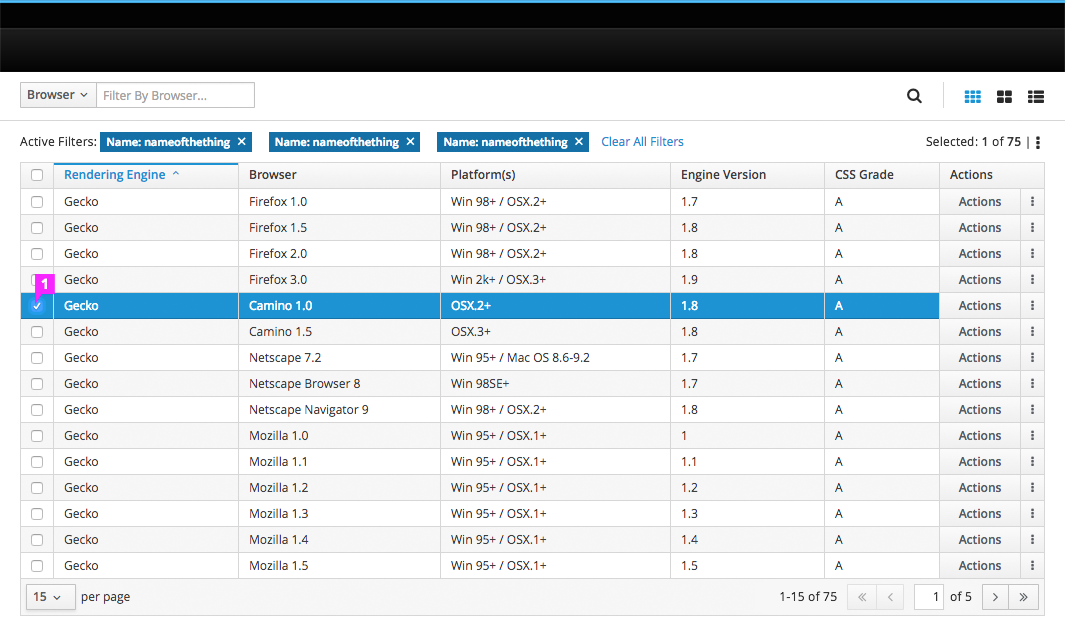This screenshot has height=634, width=1065.
Task: Click the Win 95+ / Mac OS 8.6-9.2 cell
Action: [556, 357]
